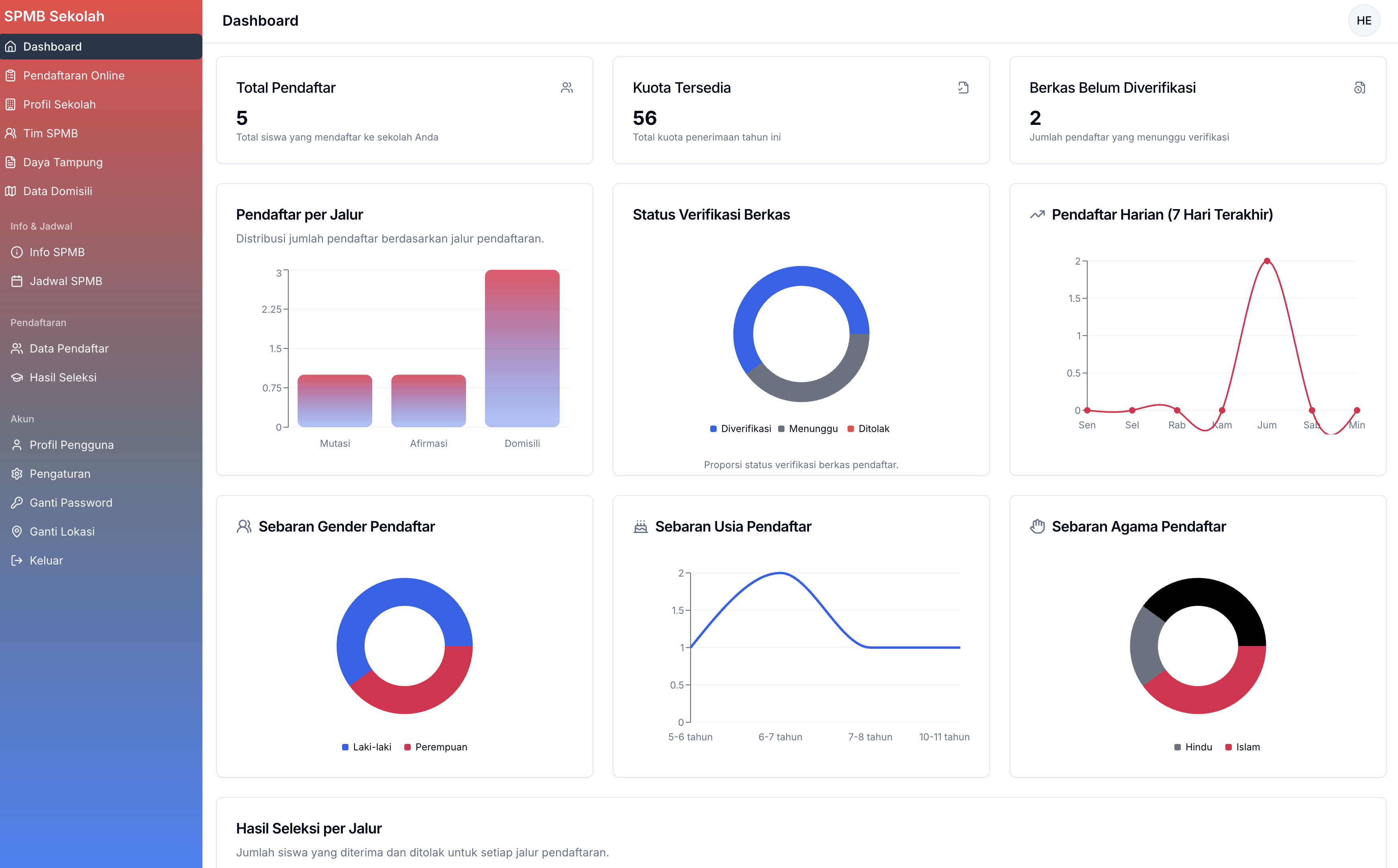Open the HE profile avatar menu
The image size is (1398, 868).
[x=1364, y=20]
